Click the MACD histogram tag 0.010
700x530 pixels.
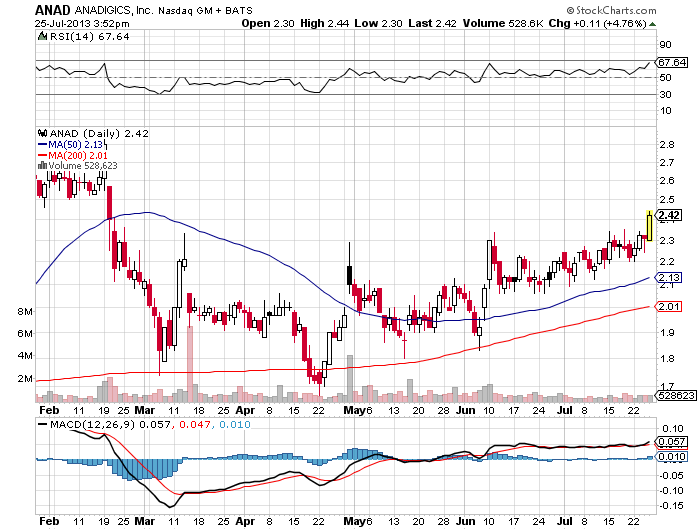[670, 456]
